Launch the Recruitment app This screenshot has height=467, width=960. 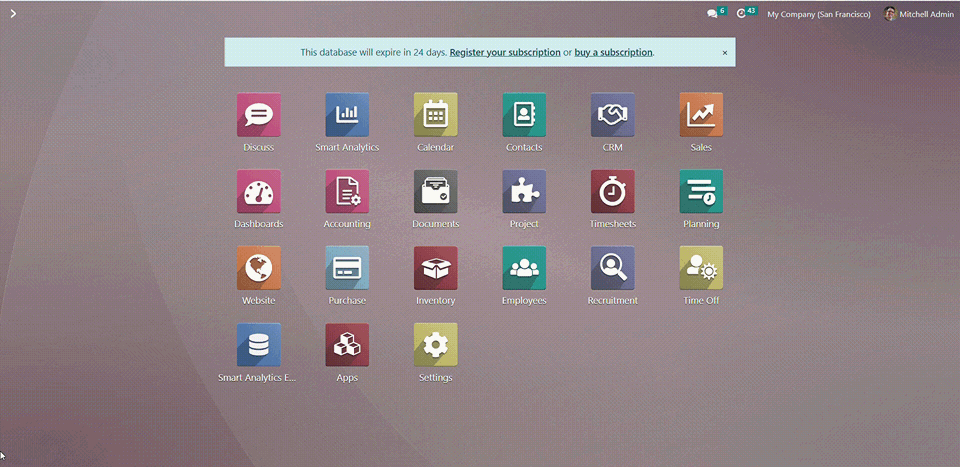coord(612,268)
